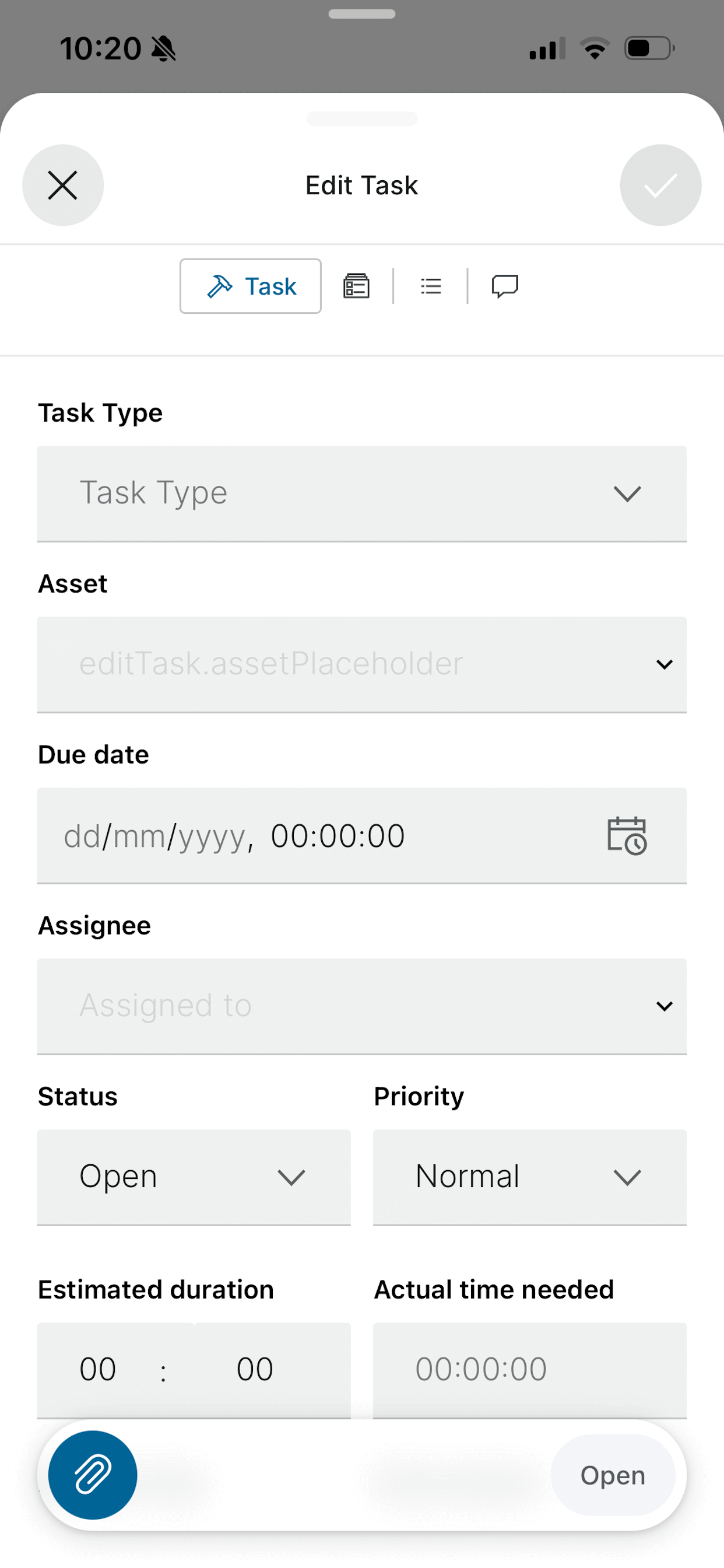Image resolution: width=724 pixels, height=1568 pixels.
Task: Switch to the checklist list icon tab
Action: [x=431, y=286]
